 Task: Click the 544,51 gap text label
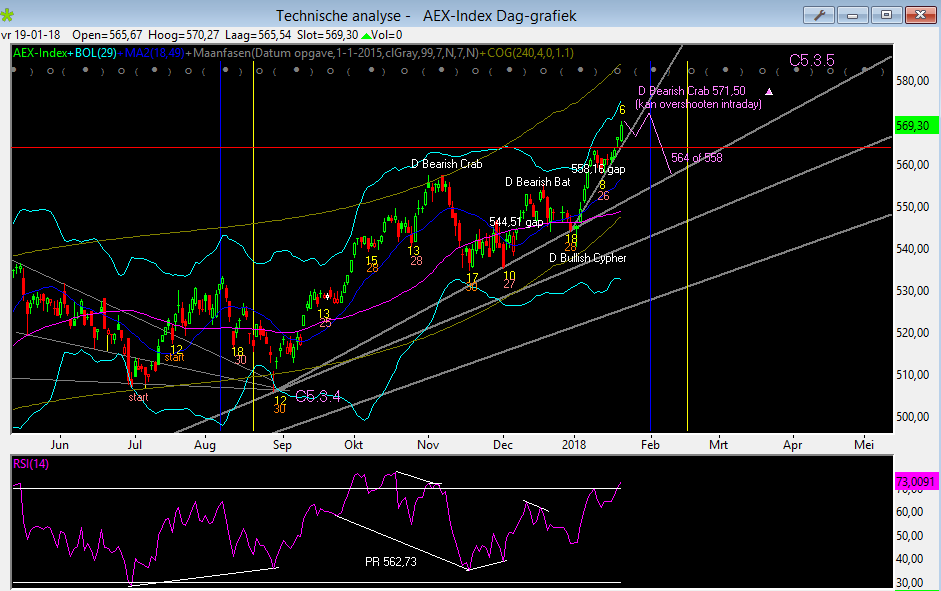tap(516, 222)
